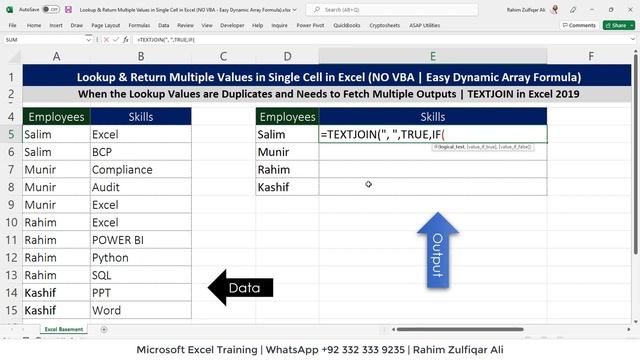
Task: Open the Inquire ribbon tab
Action: click(x=280, y=25)
